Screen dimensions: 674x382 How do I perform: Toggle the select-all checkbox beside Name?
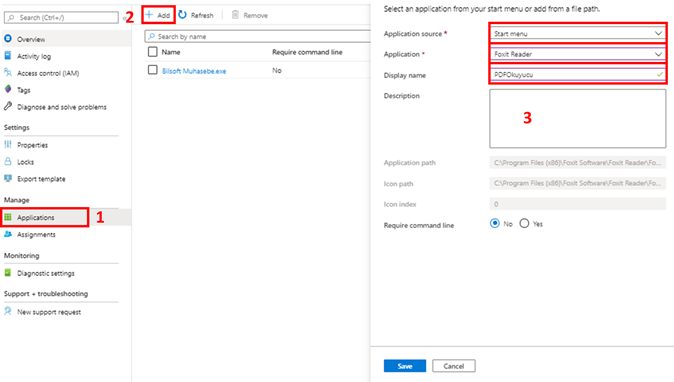coord(153,52)
